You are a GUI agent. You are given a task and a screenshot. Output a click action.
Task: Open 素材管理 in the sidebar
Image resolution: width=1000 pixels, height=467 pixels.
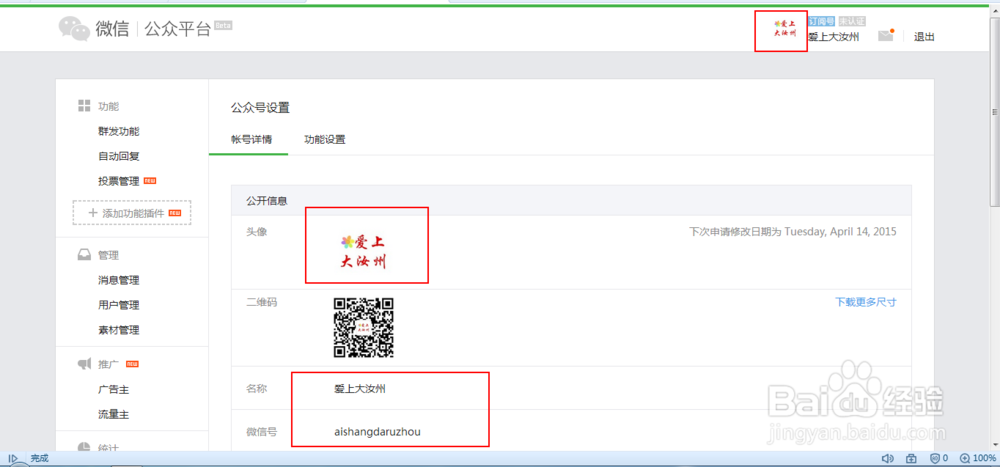(x=119, y=330)
